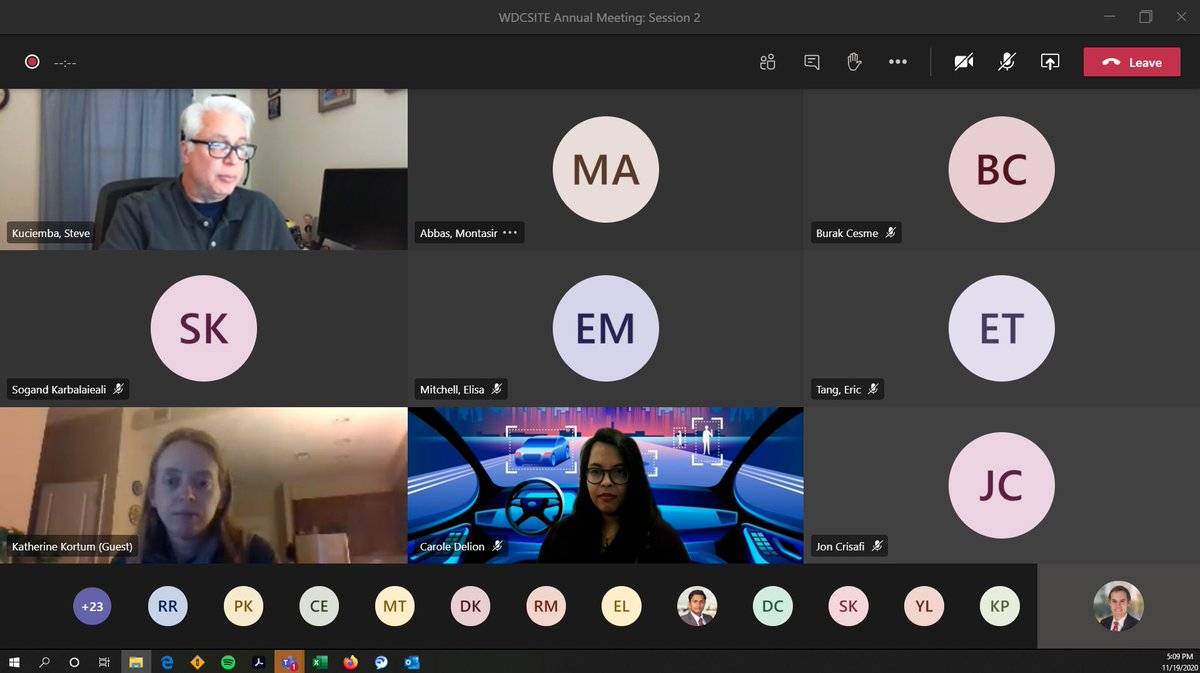Click the Kuciemba, Steve name label

pyautogui.click(x=51, y=233)
